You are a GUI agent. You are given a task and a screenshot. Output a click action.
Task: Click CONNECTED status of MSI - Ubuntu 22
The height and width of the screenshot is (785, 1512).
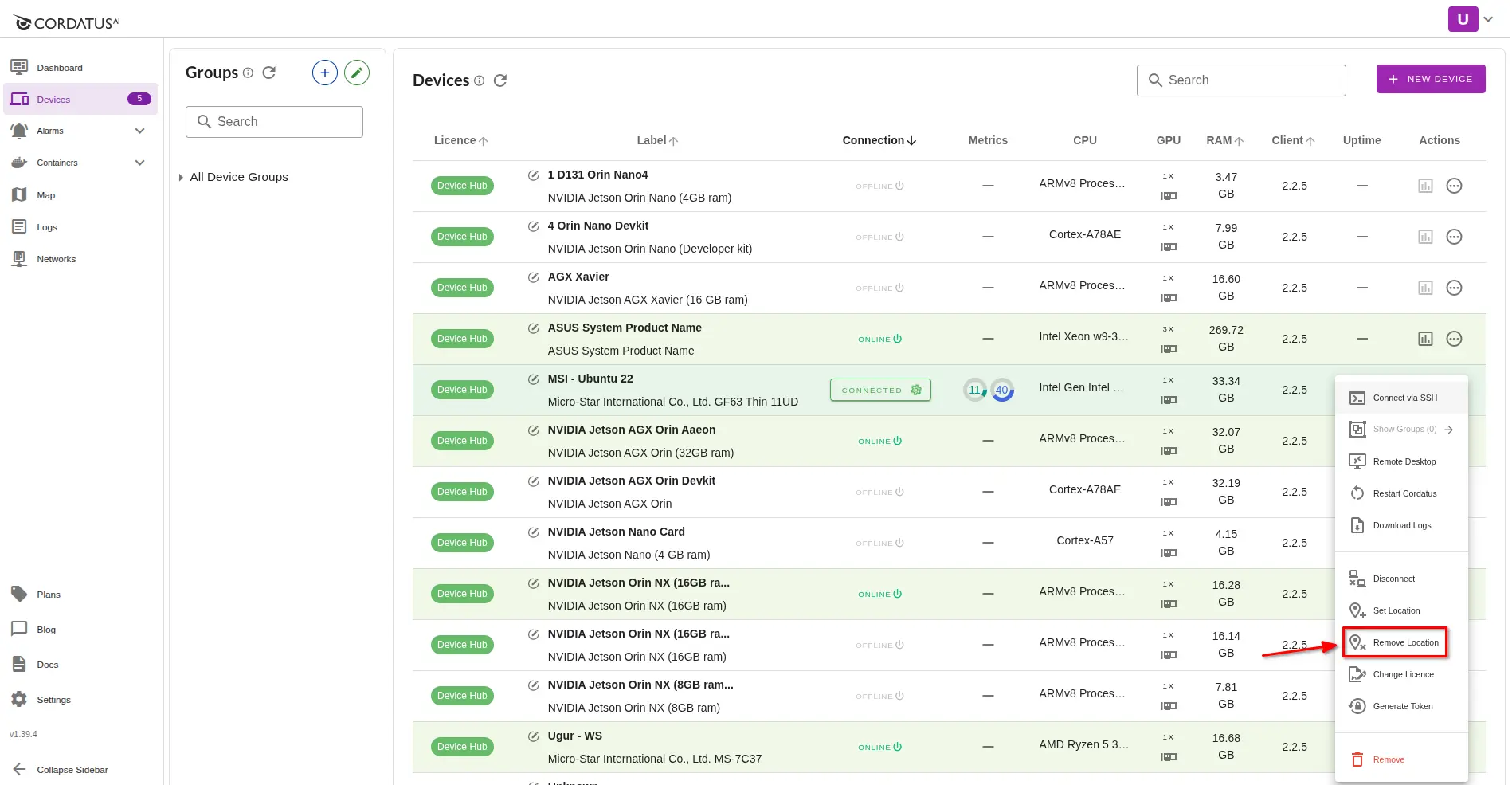tap(880, 390)
